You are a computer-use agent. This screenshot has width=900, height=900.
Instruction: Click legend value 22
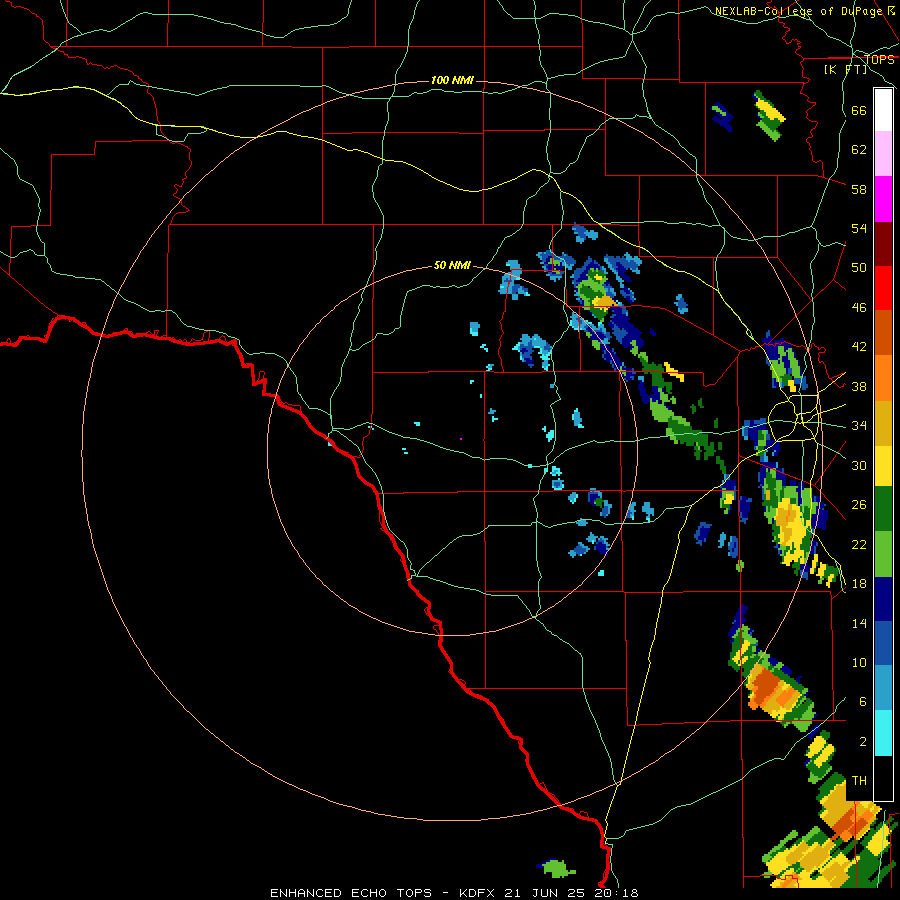pyautogui.click(x=859, y=544)
